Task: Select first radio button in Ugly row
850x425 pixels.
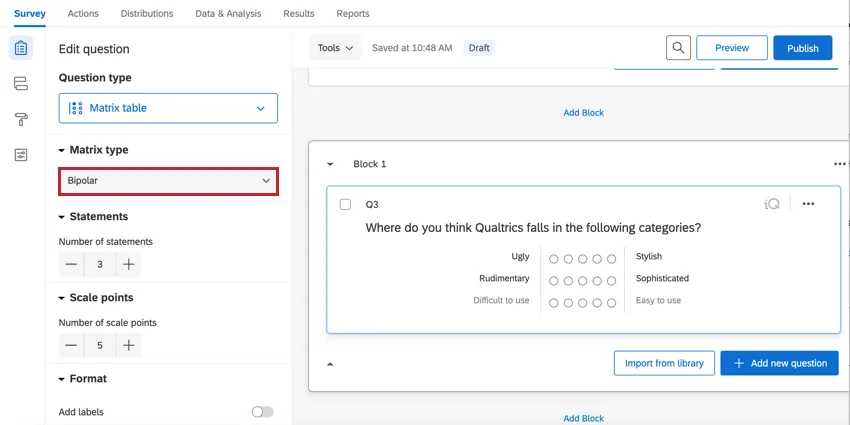Action: click(554, 259)
